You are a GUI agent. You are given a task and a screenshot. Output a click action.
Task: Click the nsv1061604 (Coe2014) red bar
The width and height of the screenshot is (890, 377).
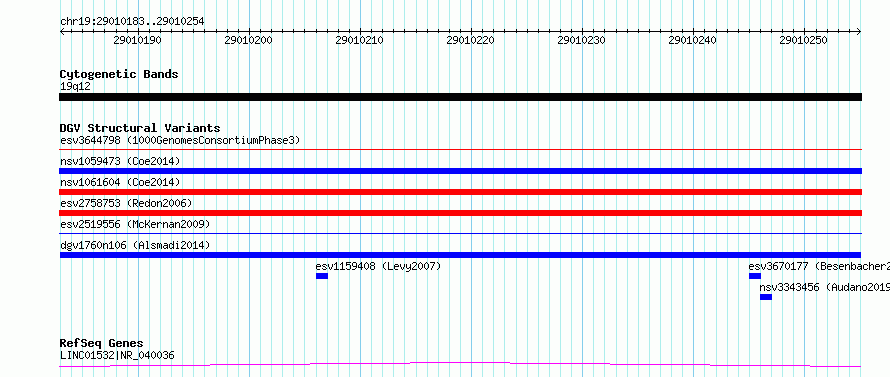click(x=460, y=192)
